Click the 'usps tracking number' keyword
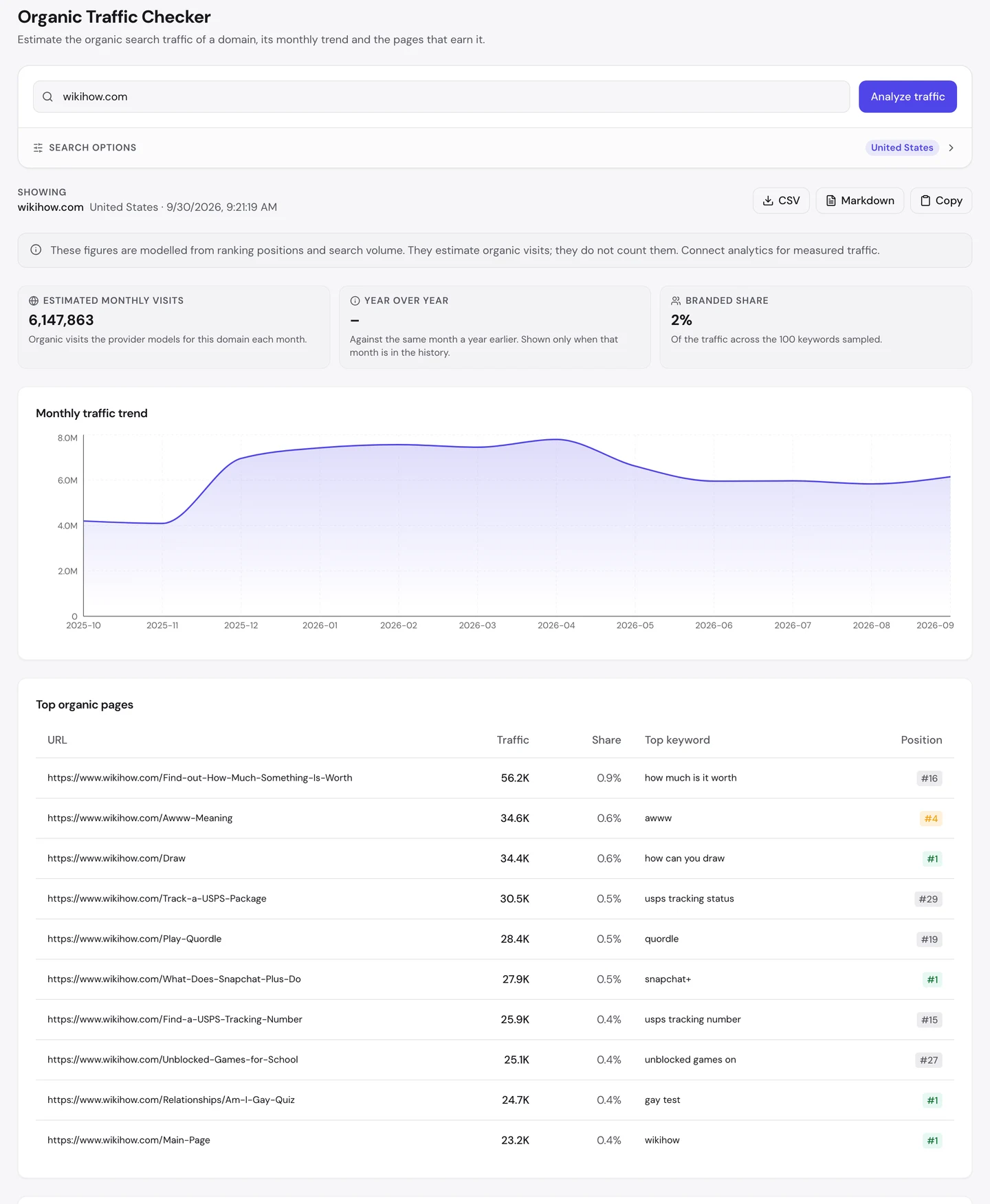Image resolution: width=990 pixels, height=1204 pixels. tap(692, 1019)
